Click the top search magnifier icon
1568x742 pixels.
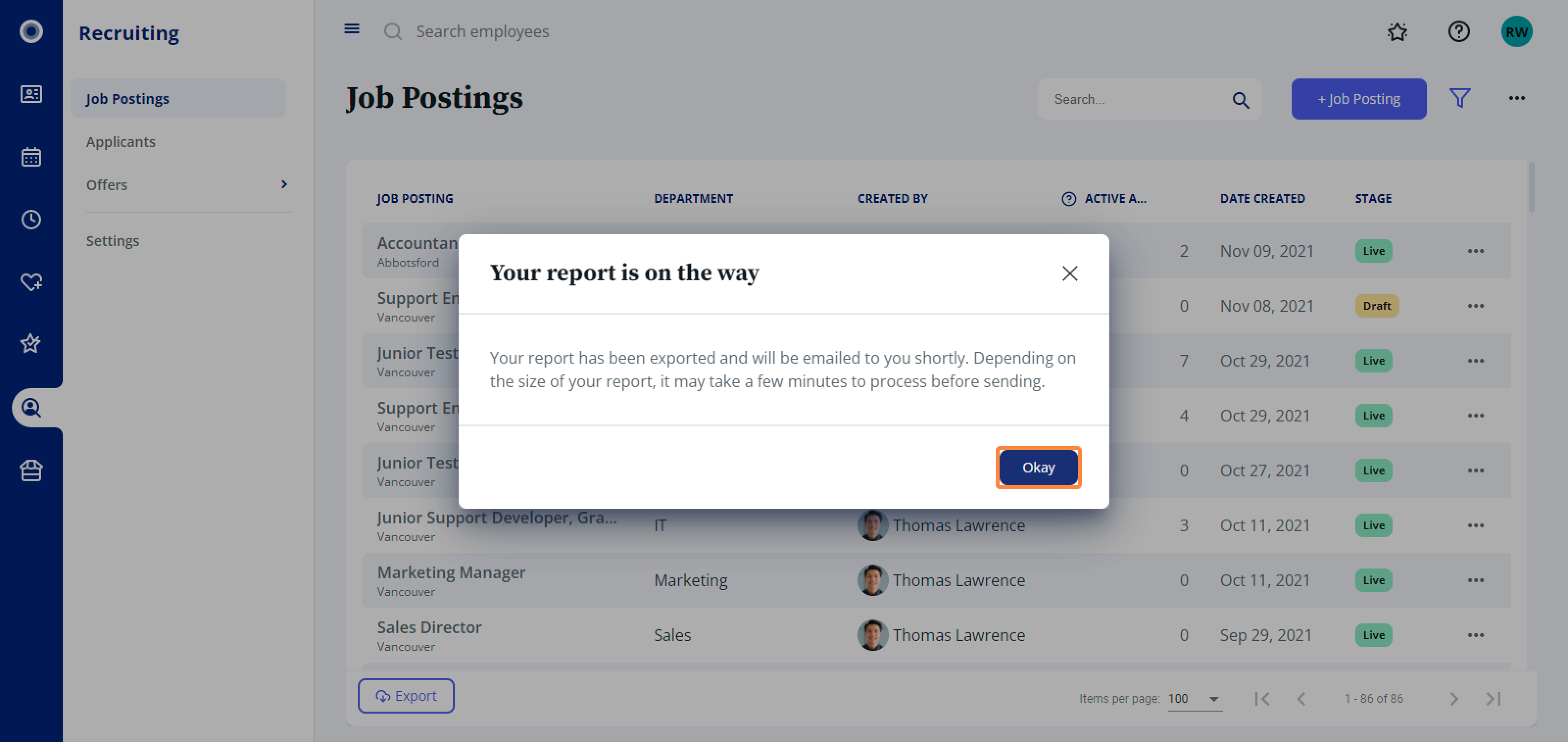393,32
